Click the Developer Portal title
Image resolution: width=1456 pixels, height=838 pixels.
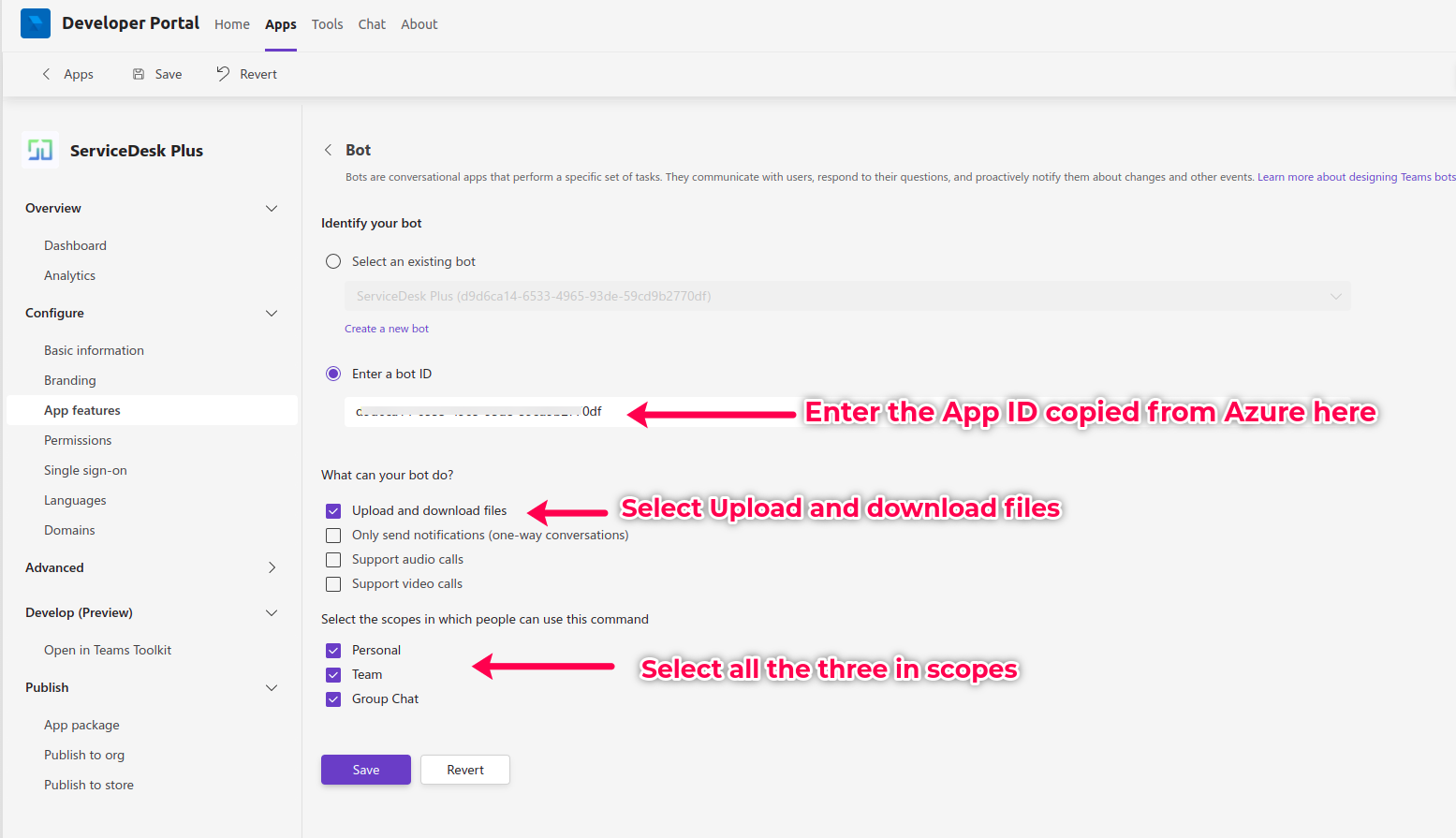(x=131, y=23)
